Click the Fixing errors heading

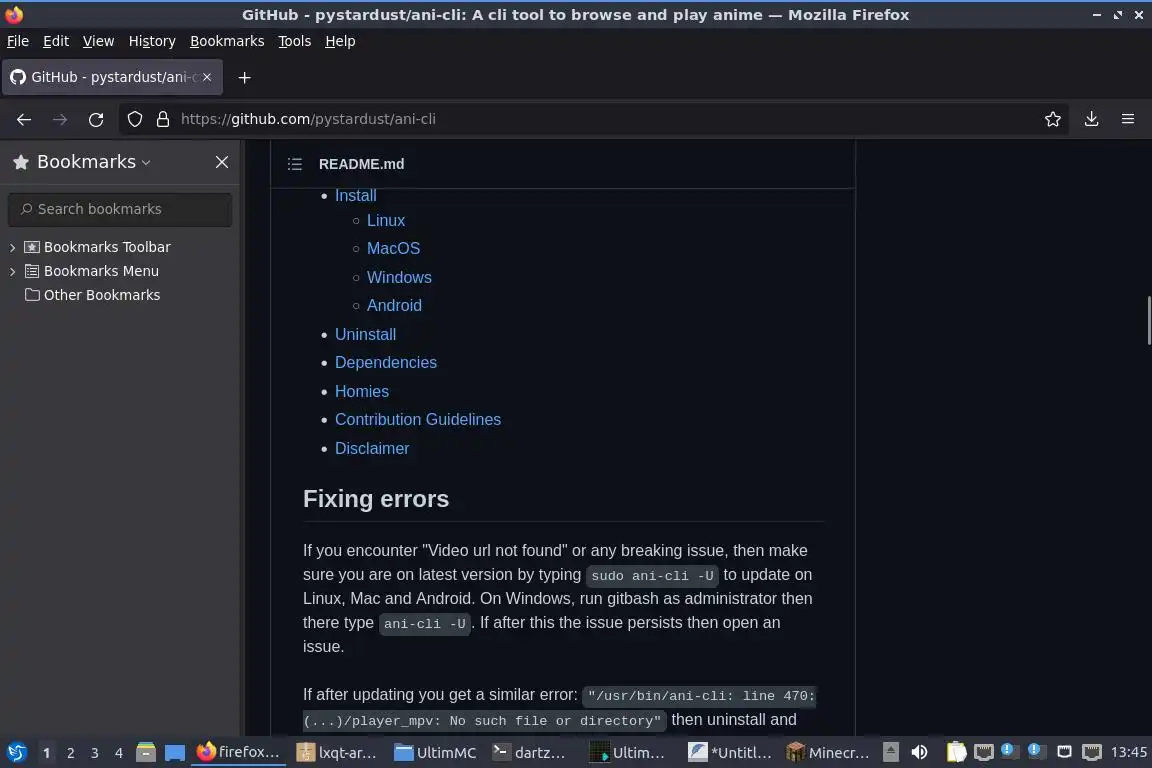375,499
